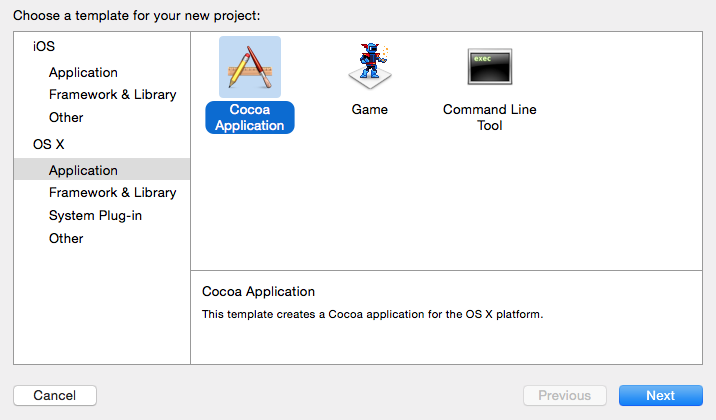Click the Command Line Tool label
This screenshot has height=420, width=716.
pyautogui.click(x=489, y=117)
